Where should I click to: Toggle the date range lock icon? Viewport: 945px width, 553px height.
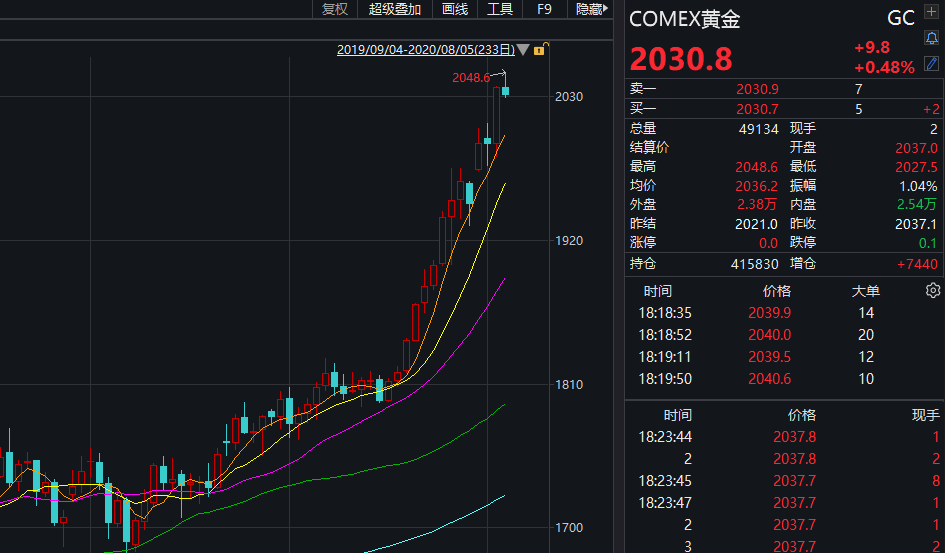pos(540,49)
